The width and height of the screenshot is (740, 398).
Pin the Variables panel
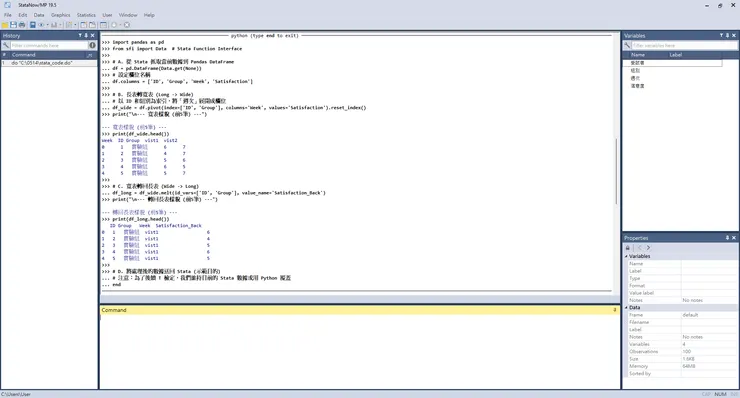click(727, 35)
